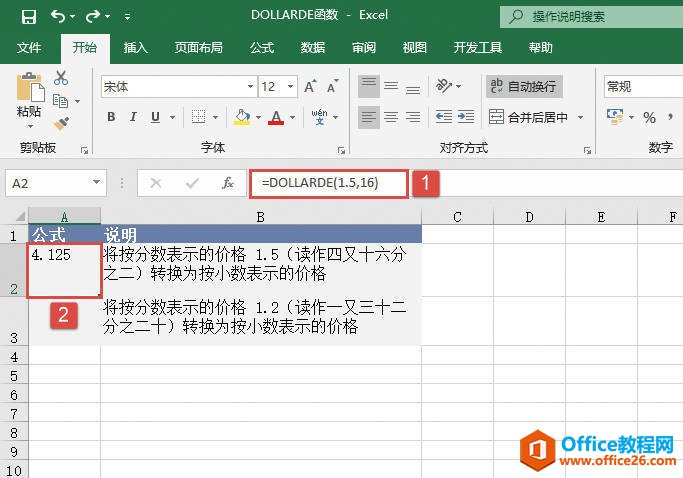Screen dimensions: 683x478
Task: Switch to the 帮助 ribbon tab
Action: coord(541,47)
